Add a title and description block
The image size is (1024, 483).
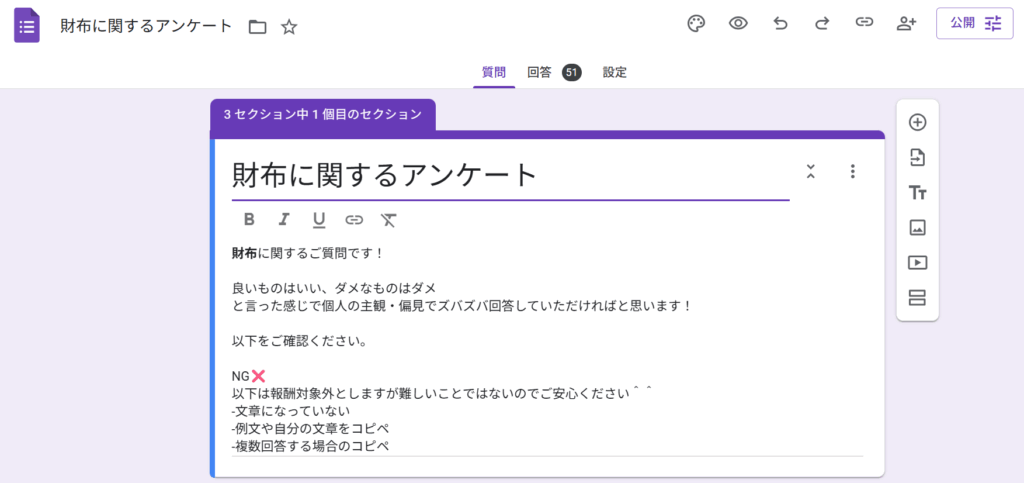(x=918, y=193)
